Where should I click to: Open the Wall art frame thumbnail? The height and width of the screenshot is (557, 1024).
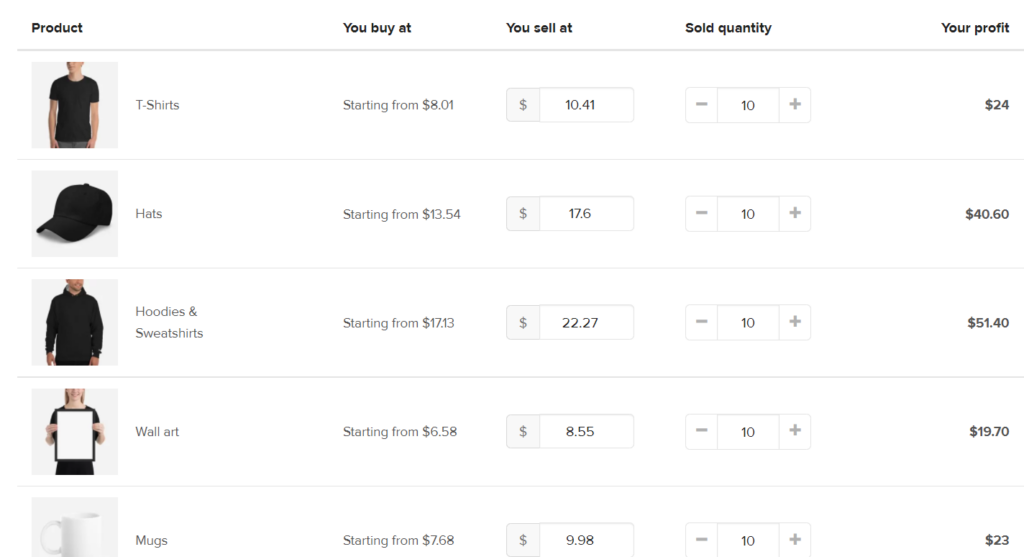click(74, 432)
